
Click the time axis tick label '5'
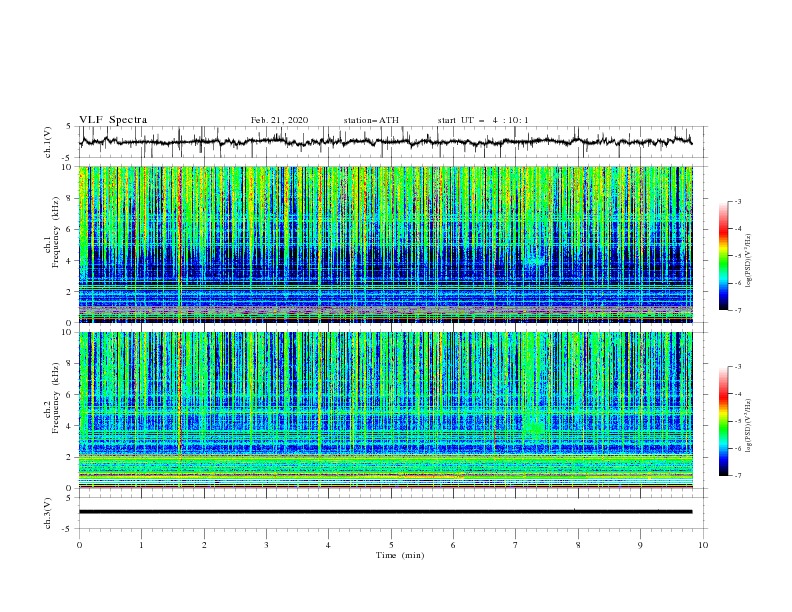pos(391,545)
